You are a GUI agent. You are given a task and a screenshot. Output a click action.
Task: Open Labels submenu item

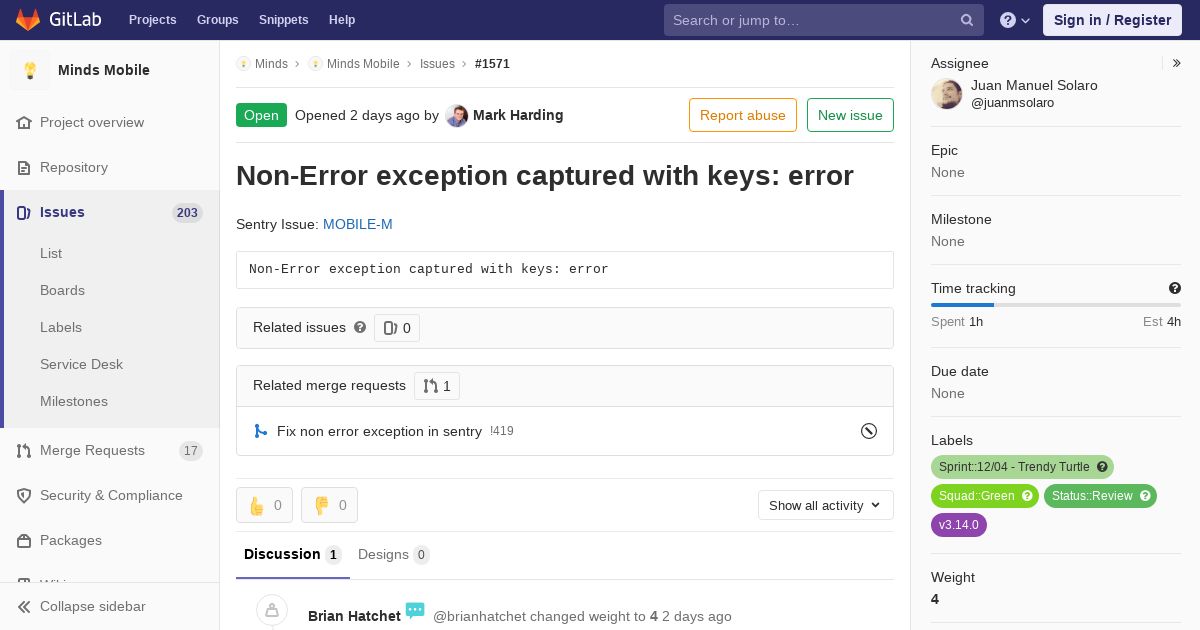[61, 327]
